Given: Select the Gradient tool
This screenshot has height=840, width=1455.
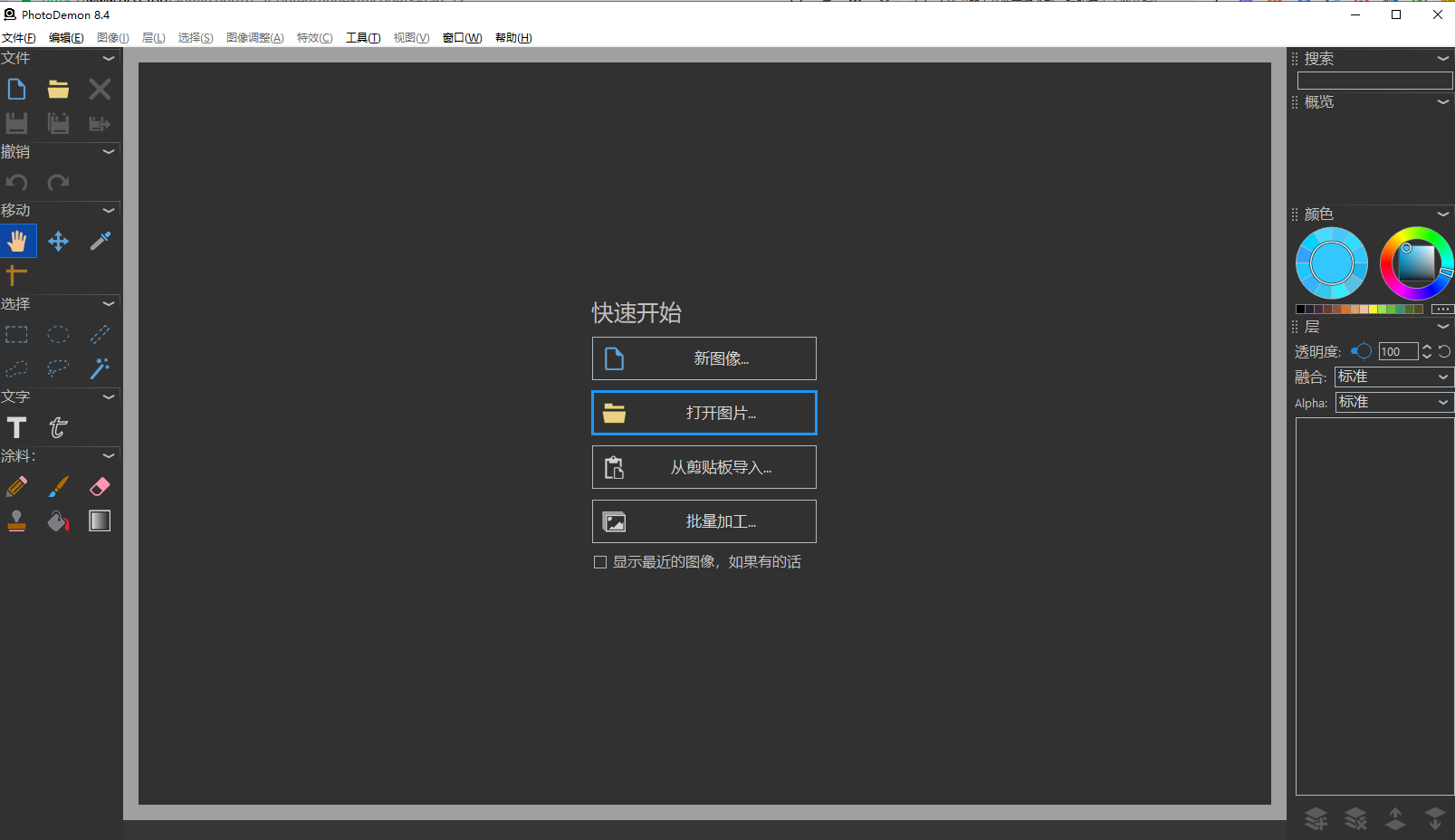Looking at the screenshot, I should [100, 521].
